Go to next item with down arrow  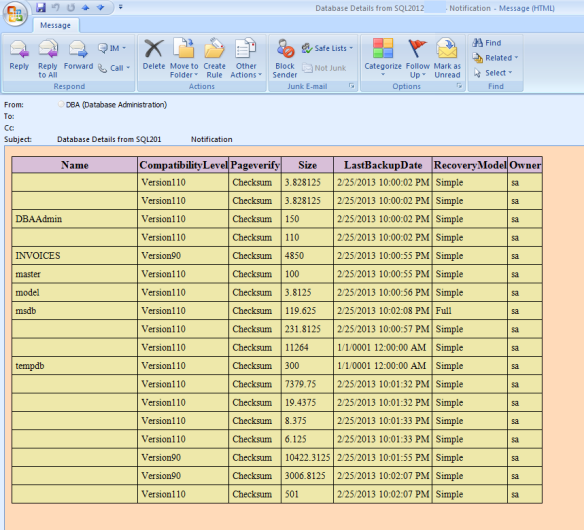pos(101,7)
